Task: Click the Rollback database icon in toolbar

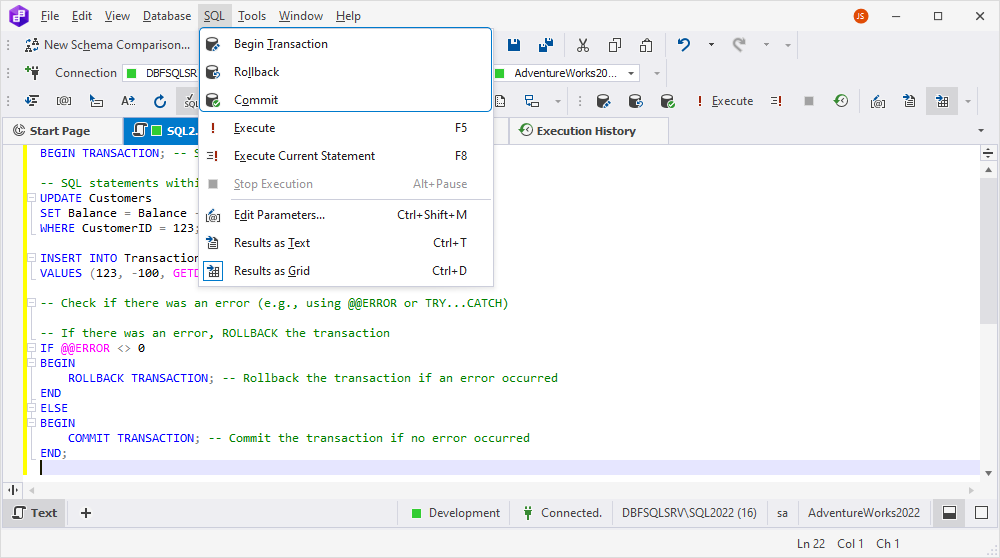Action: pyautogui.click(x=635, y=101)
